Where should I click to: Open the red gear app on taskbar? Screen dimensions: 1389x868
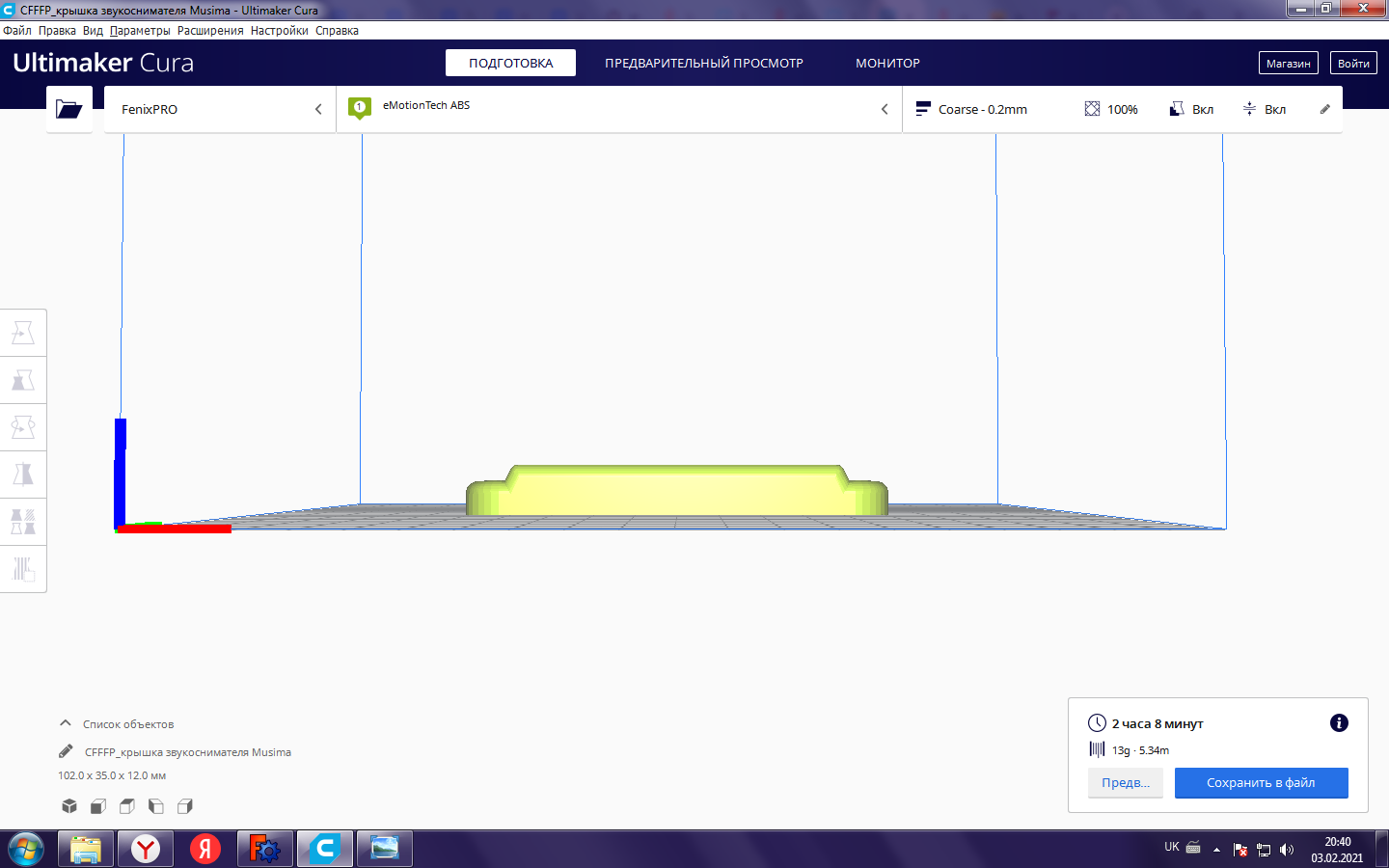[265, 849]
